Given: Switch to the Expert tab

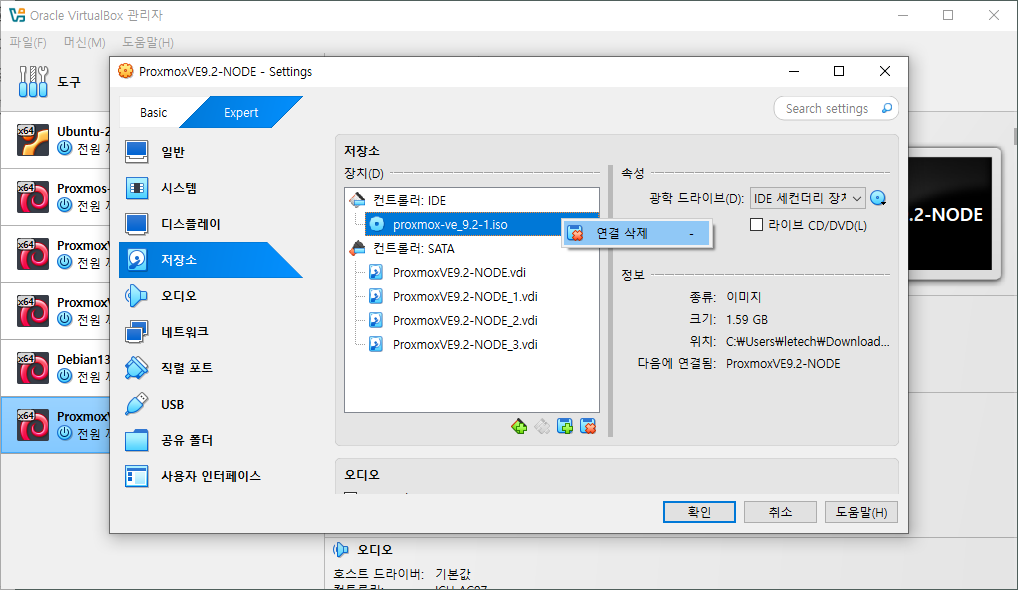Looking at the screenshot, I should coord(241,112).
